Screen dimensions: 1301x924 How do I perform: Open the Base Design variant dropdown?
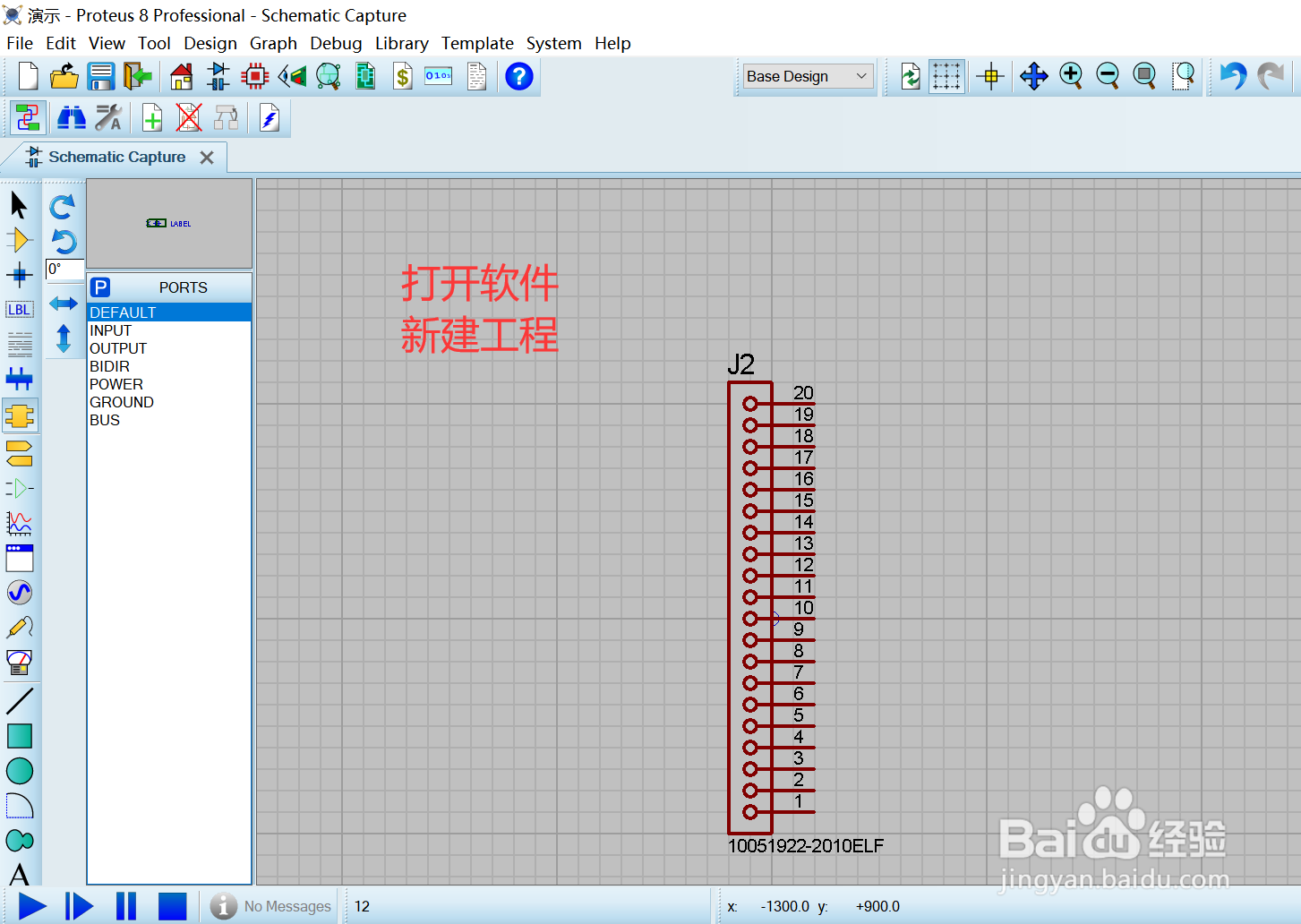[x=808, y=76]
